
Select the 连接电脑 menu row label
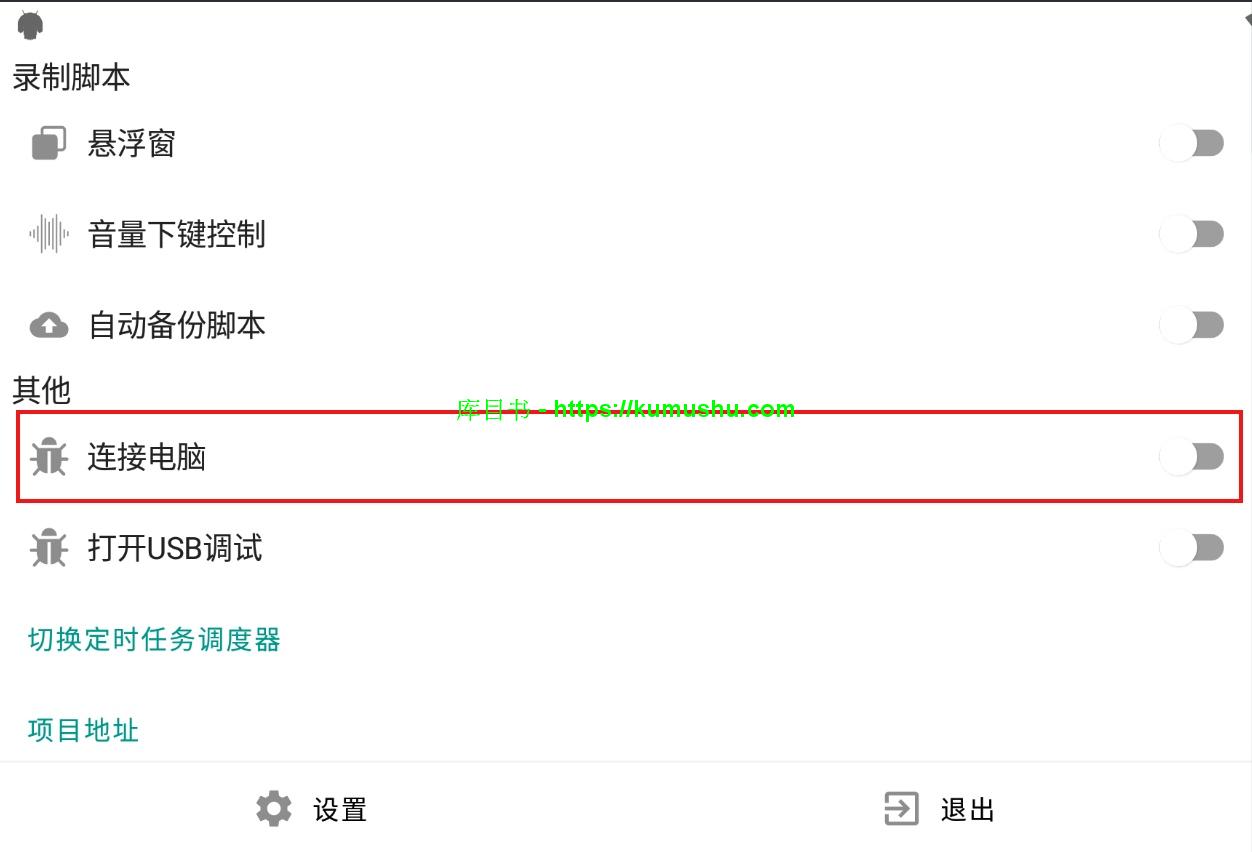coord(147,457)
